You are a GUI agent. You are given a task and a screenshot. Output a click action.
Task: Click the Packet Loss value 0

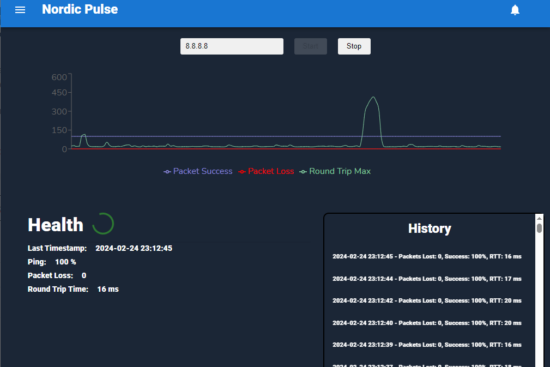[x=84, y=276]
